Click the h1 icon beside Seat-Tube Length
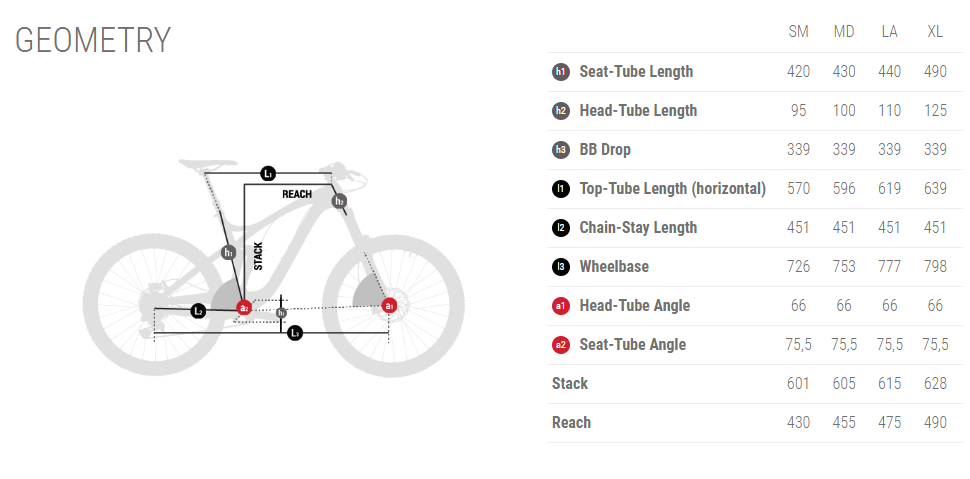 coord(560,72)
